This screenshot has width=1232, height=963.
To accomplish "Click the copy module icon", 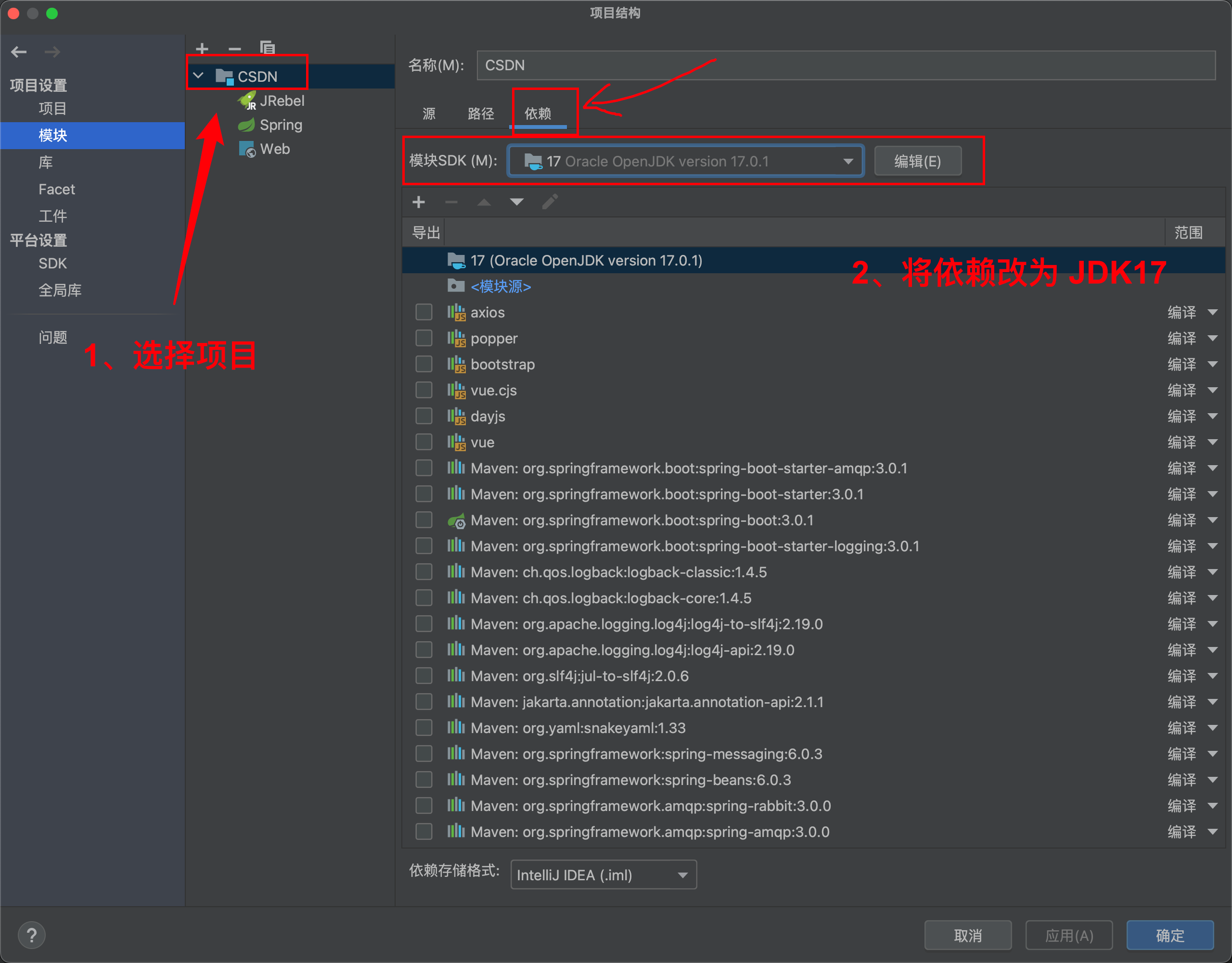I will (x=268, y=47).
